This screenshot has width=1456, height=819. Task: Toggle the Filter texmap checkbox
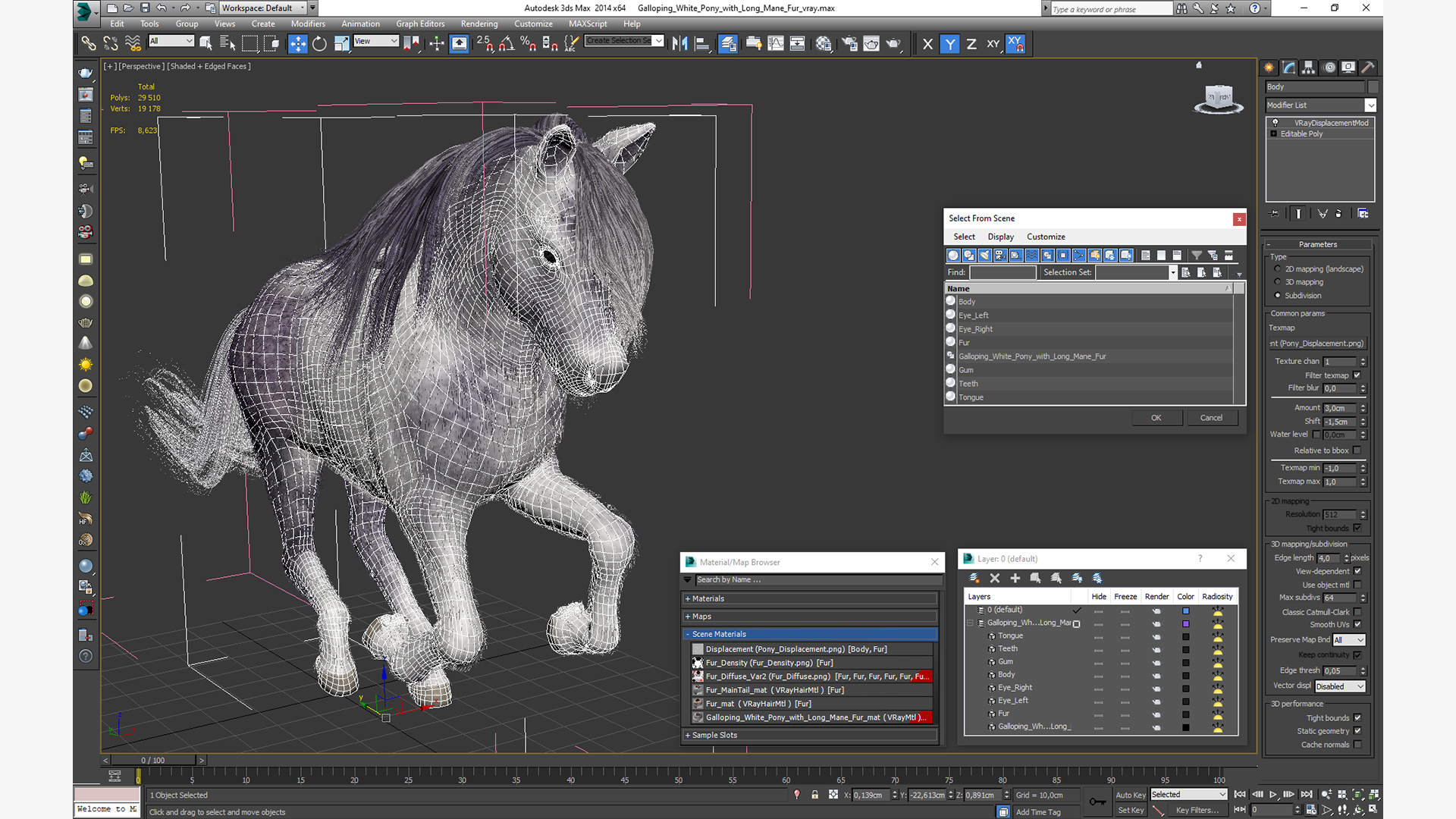coord(1357,375)
